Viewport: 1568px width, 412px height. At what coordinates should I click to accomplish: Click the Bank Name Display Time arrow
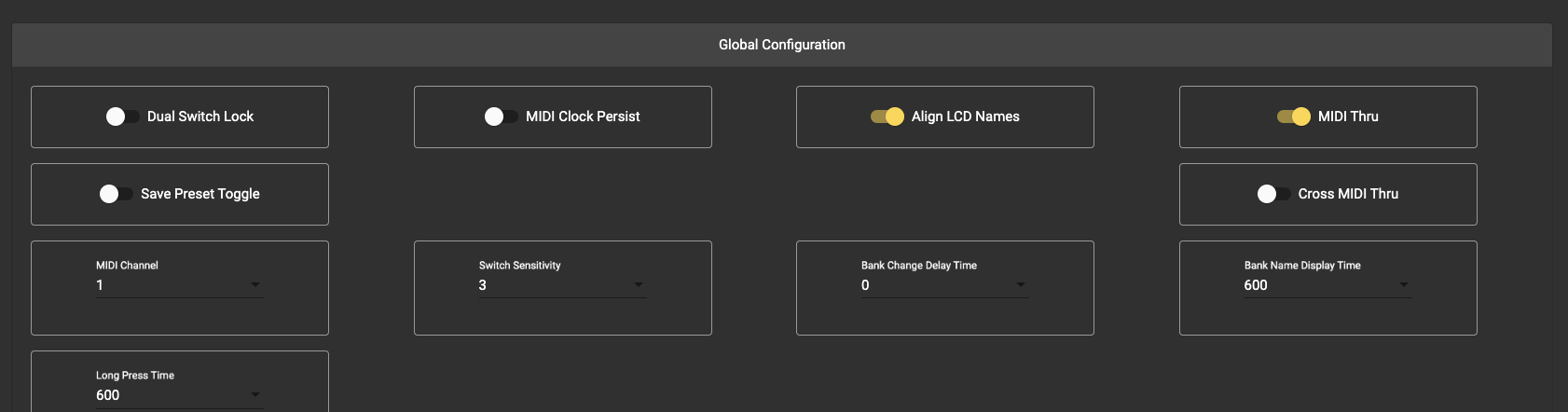[x=1404, y=285]
